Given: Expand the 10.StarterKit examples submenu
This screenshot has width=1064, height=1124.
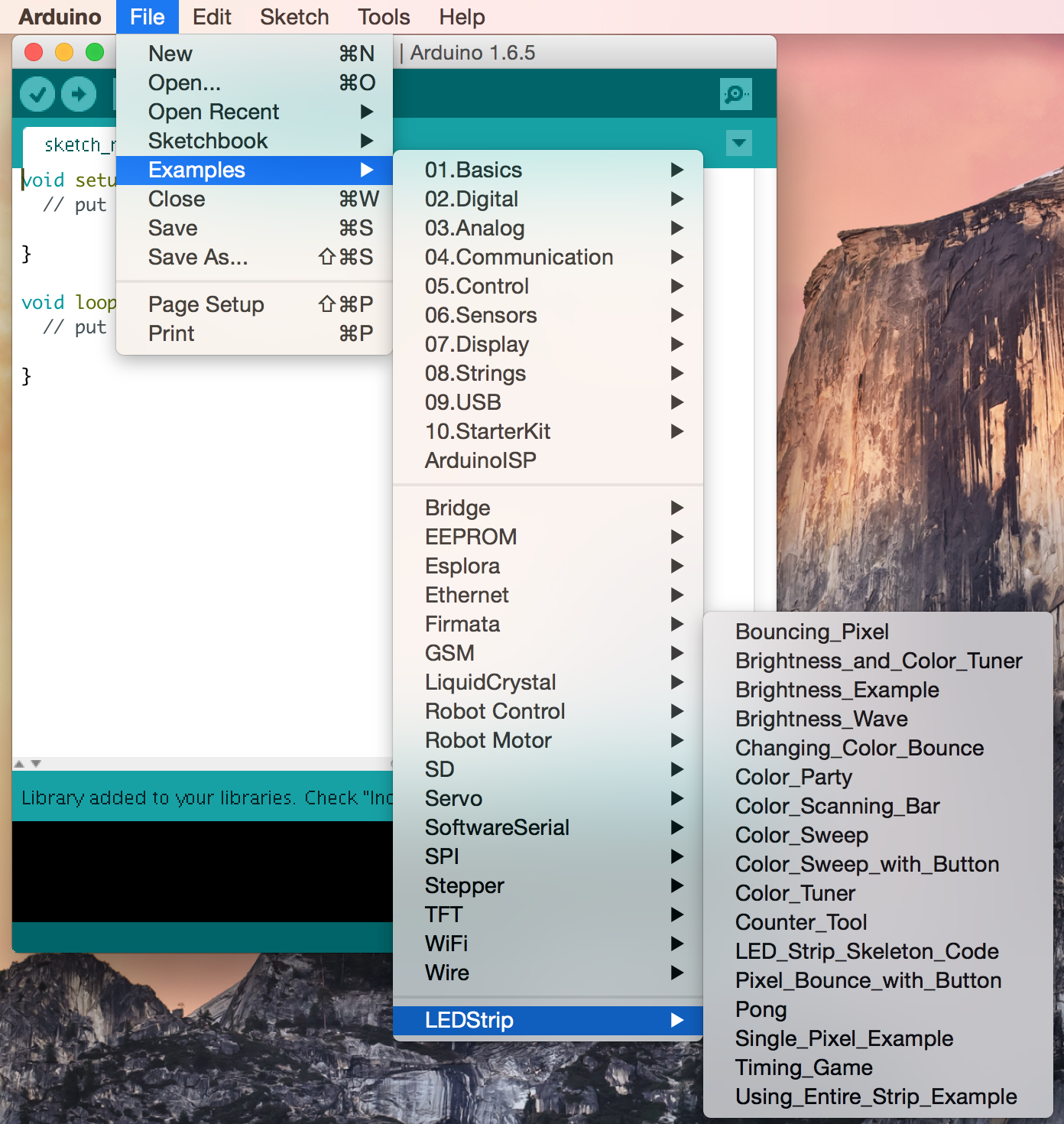Looking at the screenshot, I should [548, 431].
